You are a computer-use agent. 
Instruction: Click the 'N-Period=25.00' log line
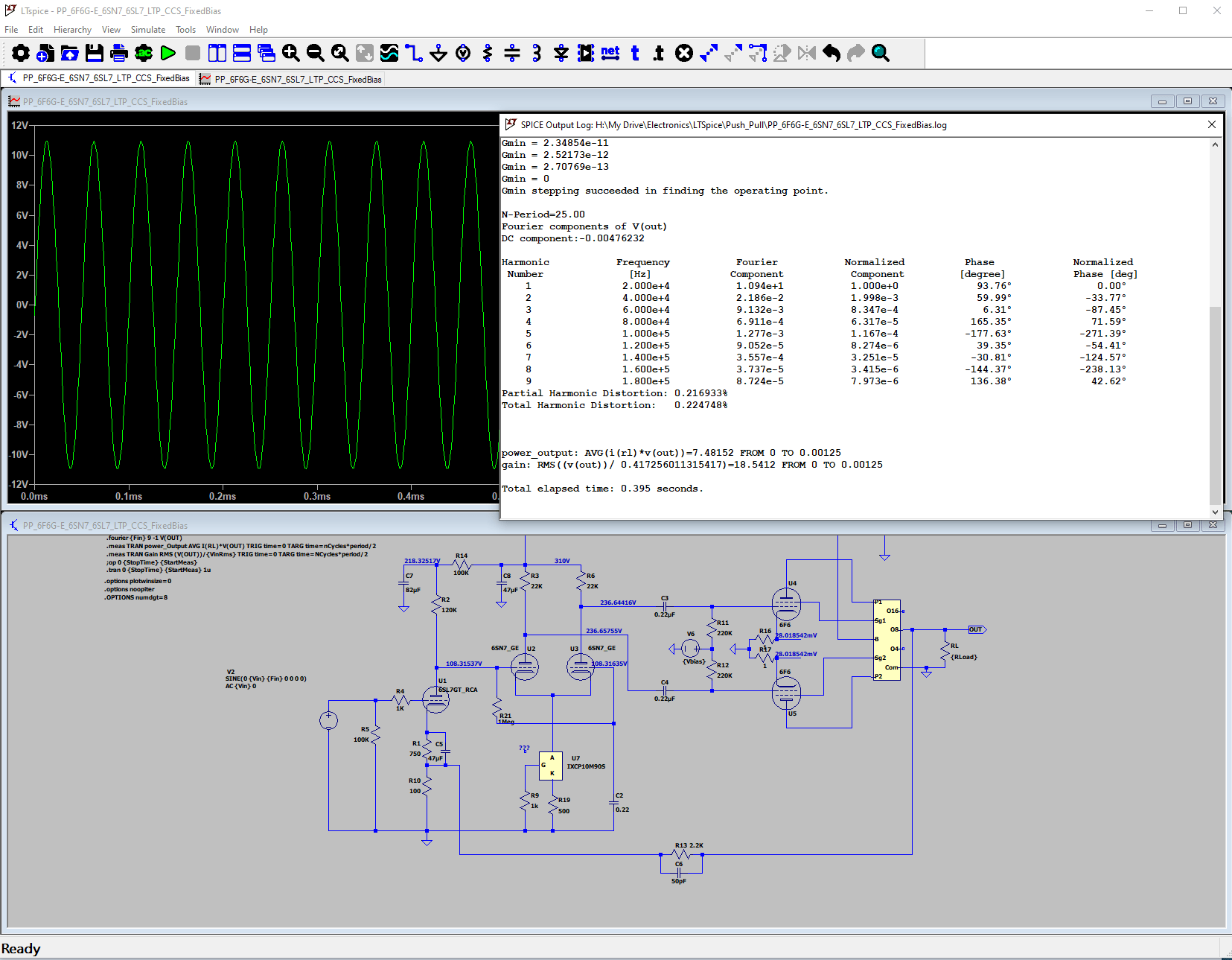coord(543,214)
